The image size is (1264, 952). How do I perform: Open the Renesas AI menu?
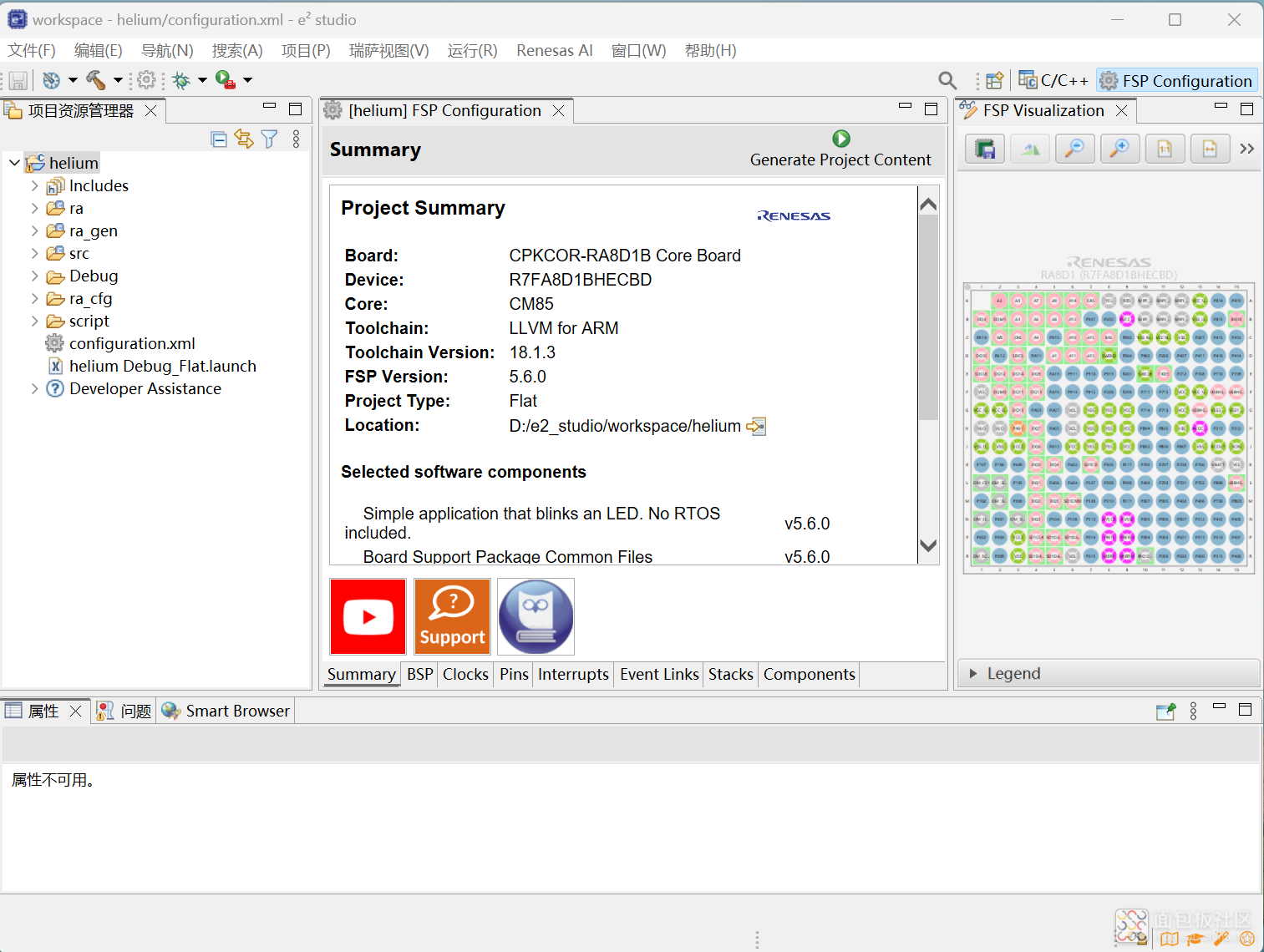[554, 50]
